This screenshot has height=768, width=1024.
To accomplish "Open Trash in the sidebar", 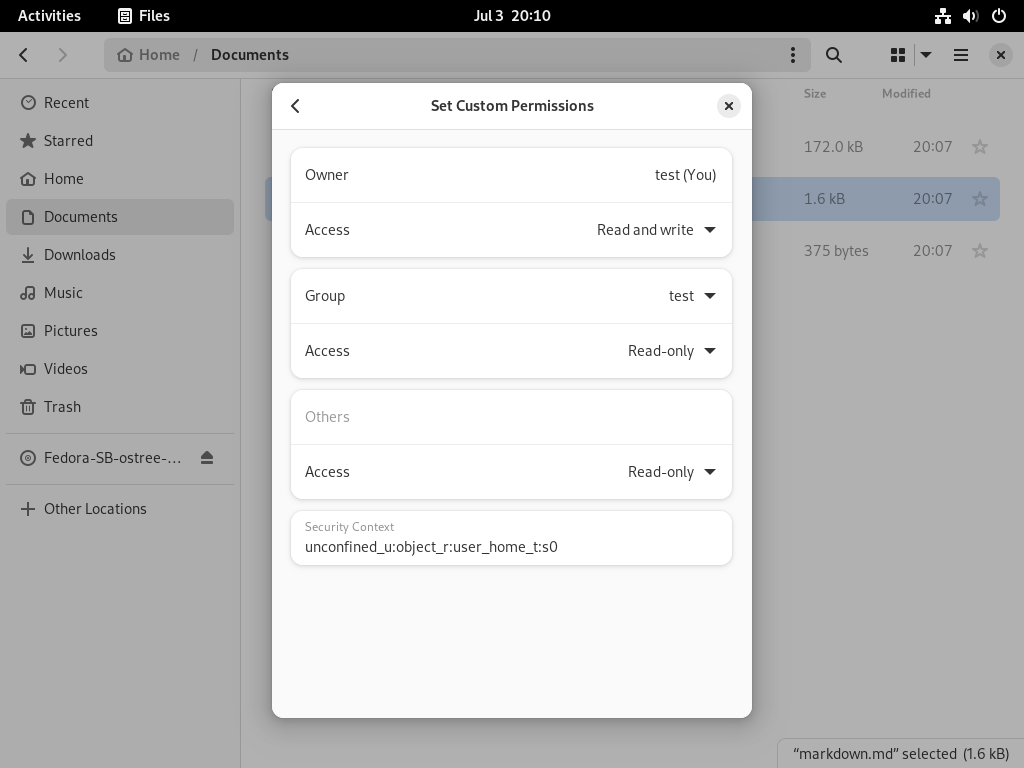I will [x=120, y=406].
